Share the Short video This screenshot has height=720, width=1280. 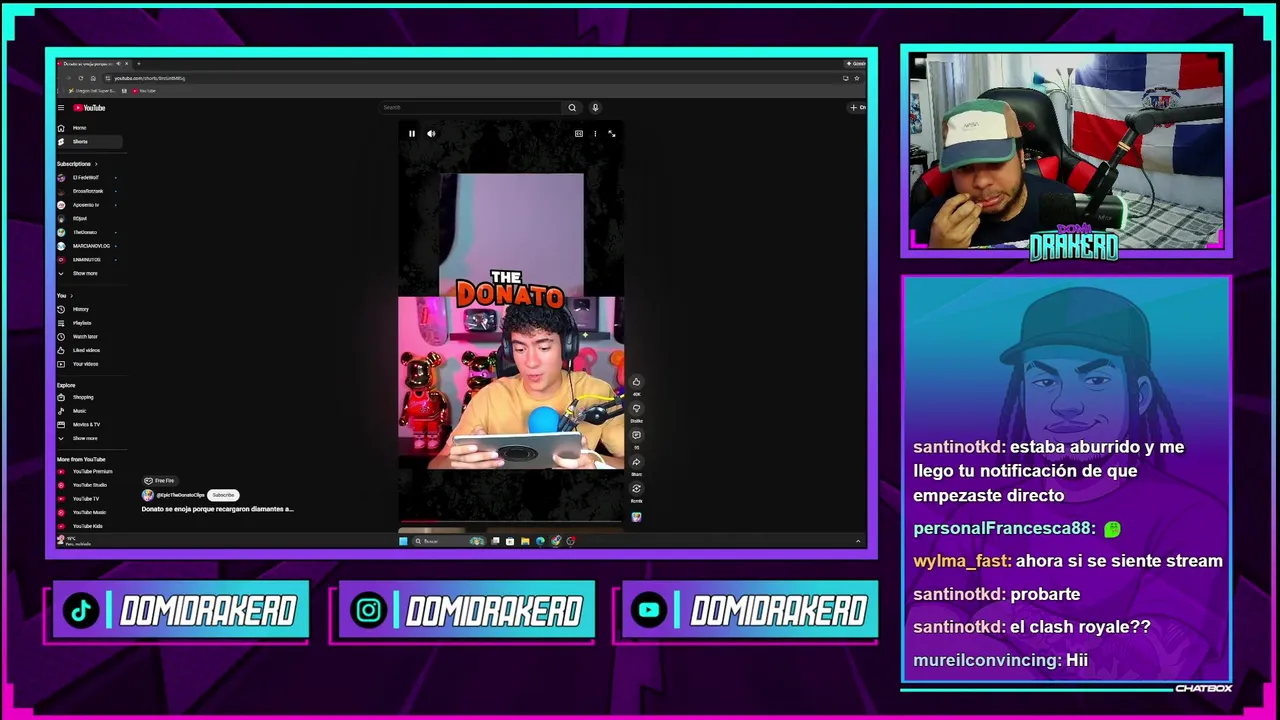(x=636, y=463)
